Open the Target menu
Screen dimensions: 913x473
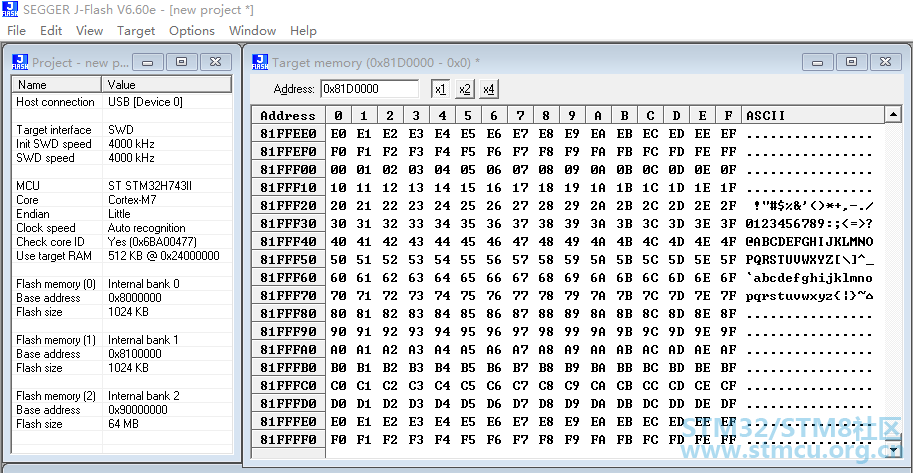[136, 30]
